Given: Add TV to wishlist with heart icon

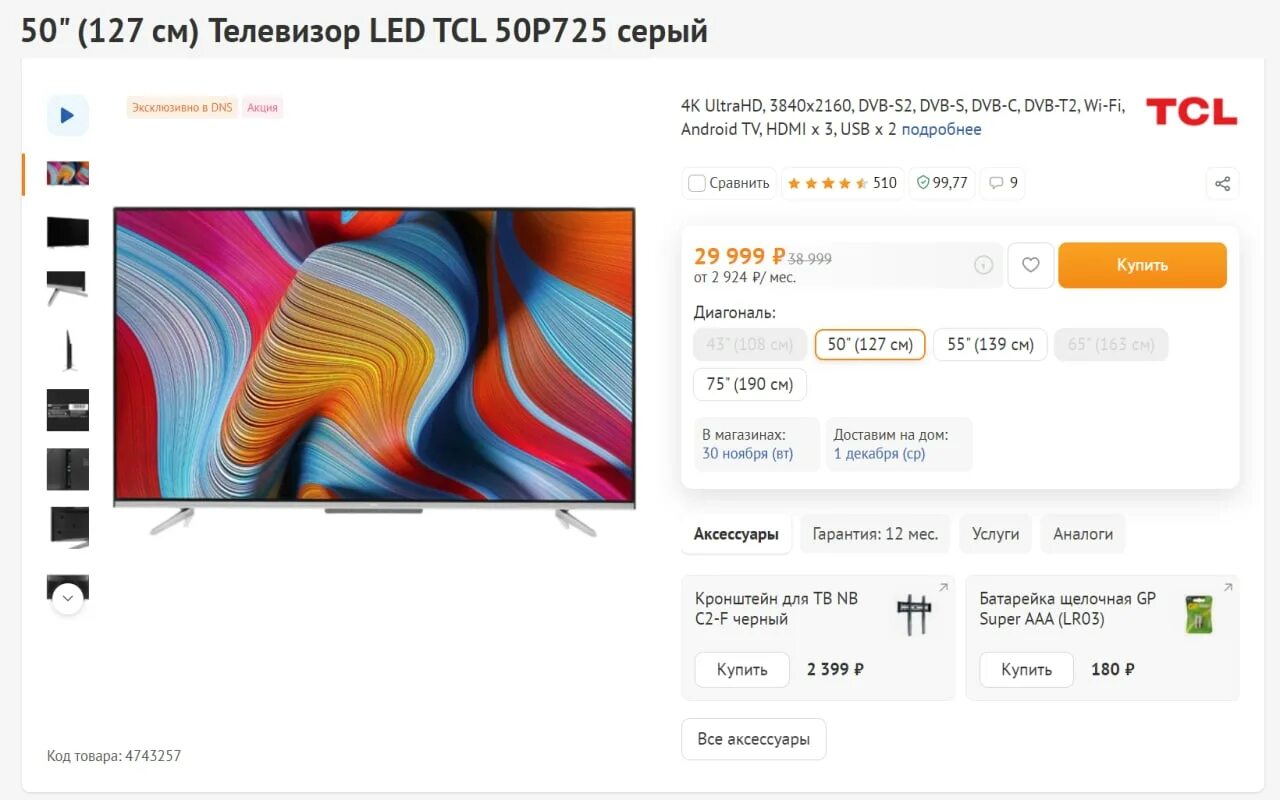Looking at the screenshot, I should pos(1030,265).
